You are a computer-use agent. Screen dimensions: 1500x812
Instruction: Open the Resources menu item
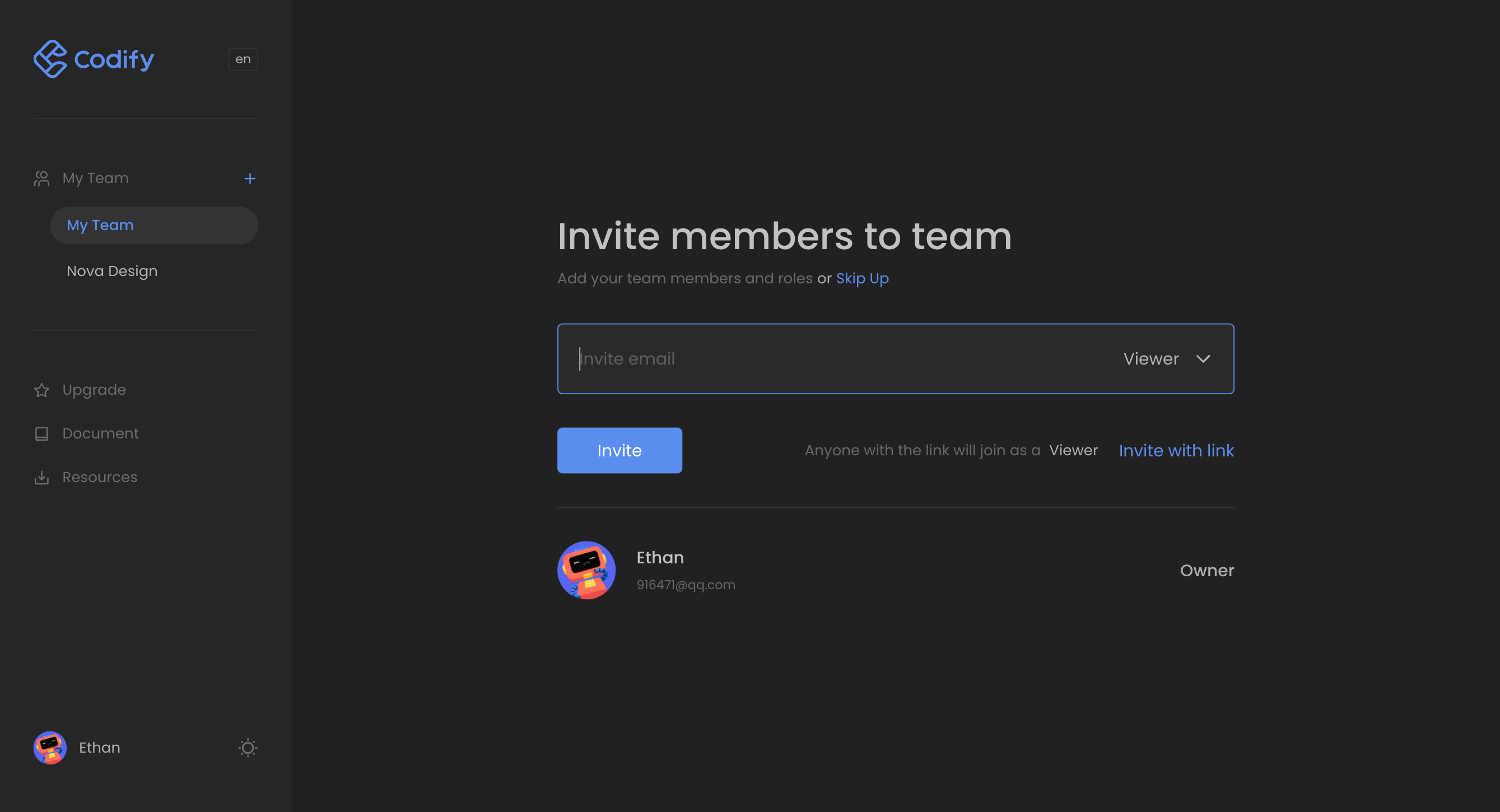[100, 477]
